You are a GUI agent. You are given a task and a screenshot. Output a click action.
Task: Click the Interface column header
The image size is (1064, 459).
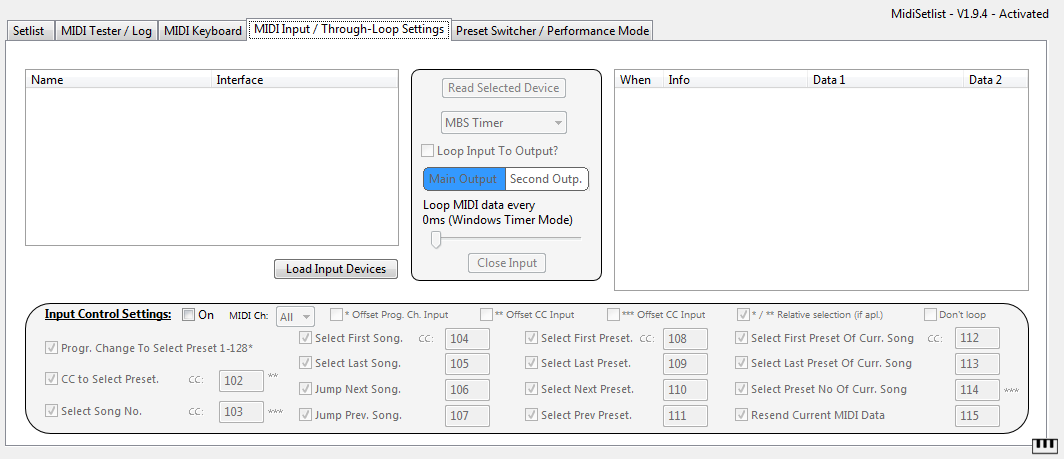pos(240,80)
